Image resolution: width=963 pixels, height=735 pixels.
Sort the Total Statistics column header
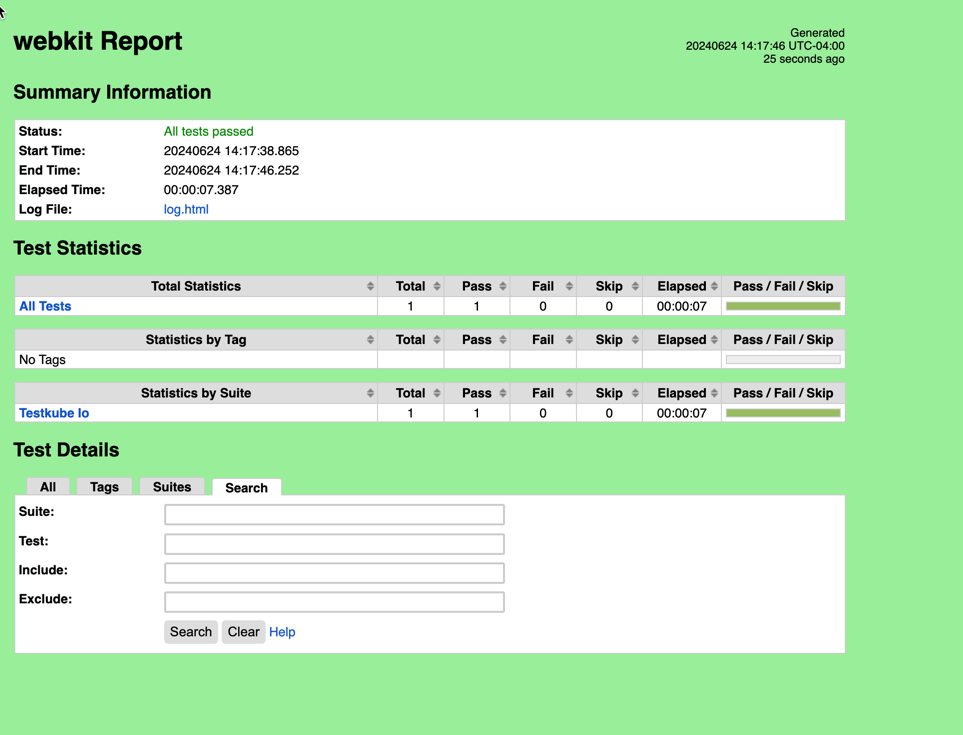click(x=371, y=286)
